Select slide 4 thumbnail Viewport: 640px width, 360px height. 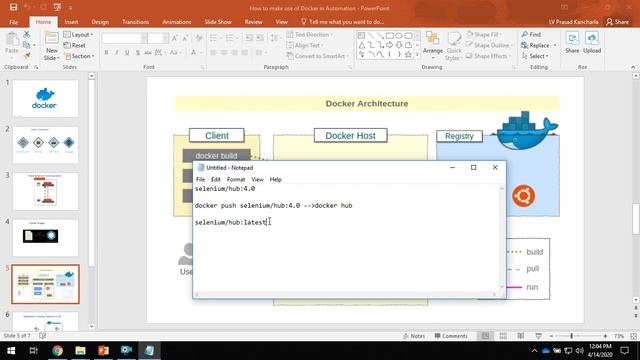pos(45,237)
